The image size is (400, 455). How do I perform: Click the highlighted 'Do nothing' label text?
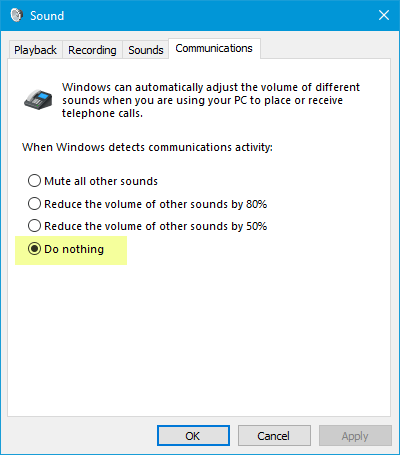pyautogui.click(x=74, y=249)
